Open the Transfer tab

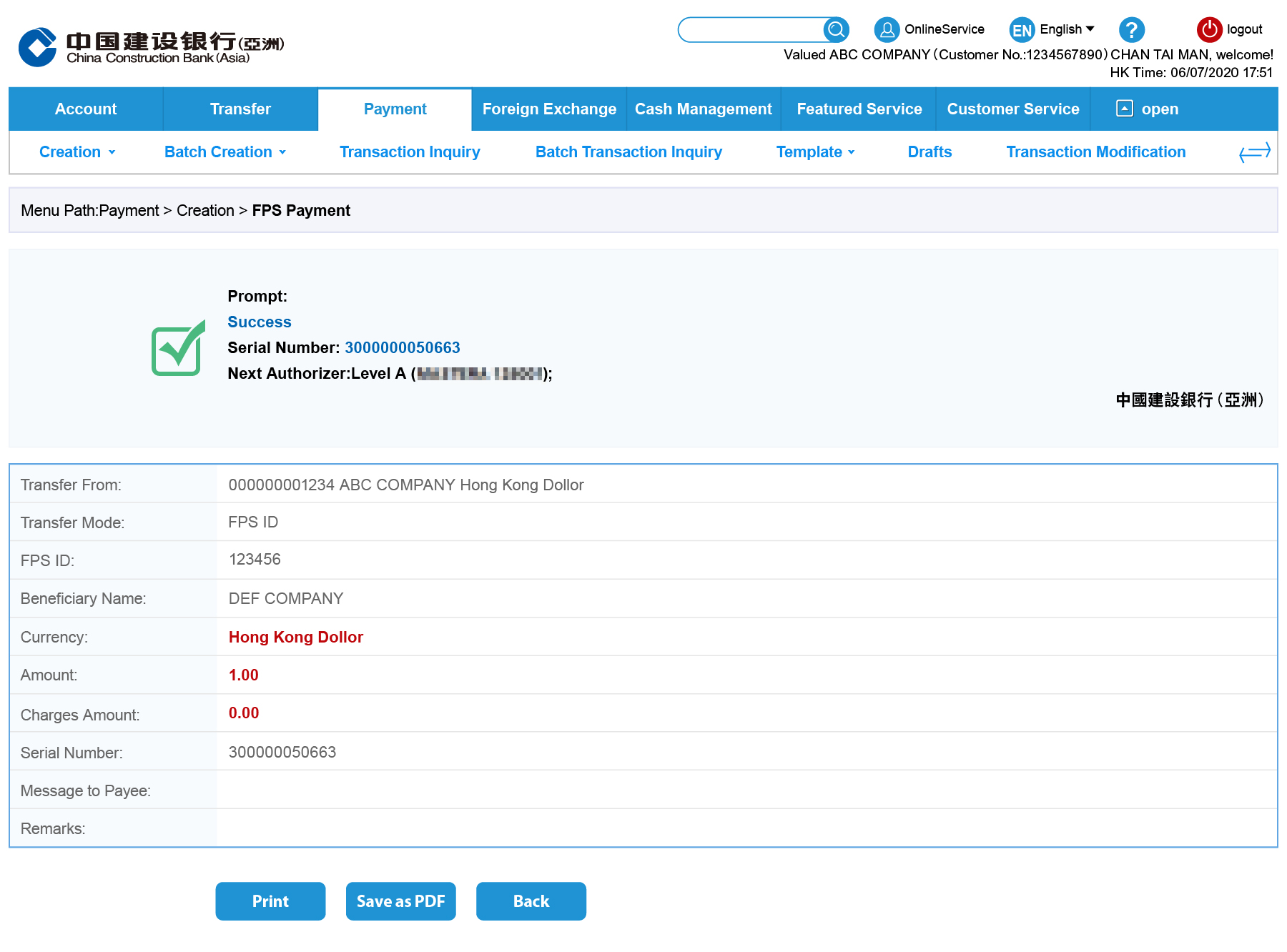point(240,109)
